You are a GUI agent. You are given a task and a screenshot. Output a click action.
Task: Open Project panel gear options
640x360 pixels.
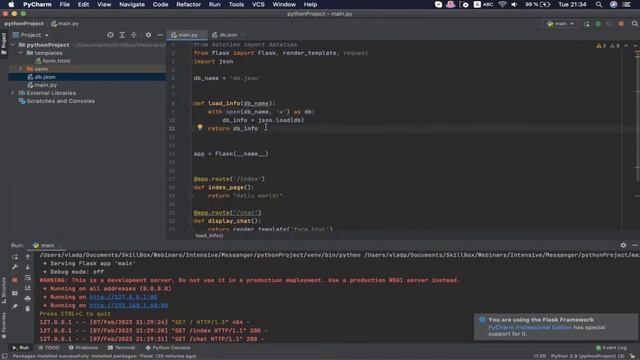[148, 35]
